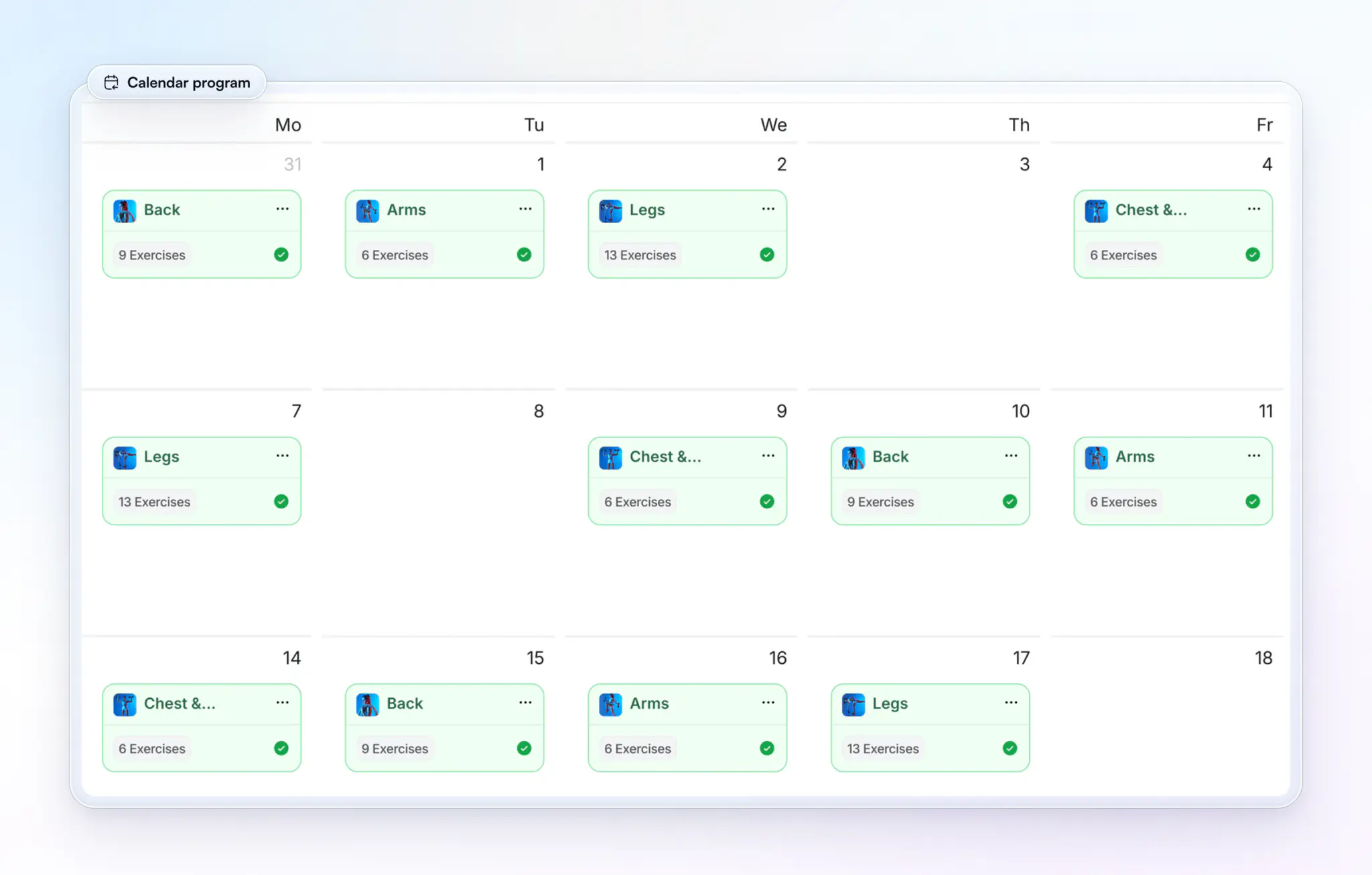Open options menu for Arms on day 16
This screenshot has width=1372, height=875.
[768, 703]
